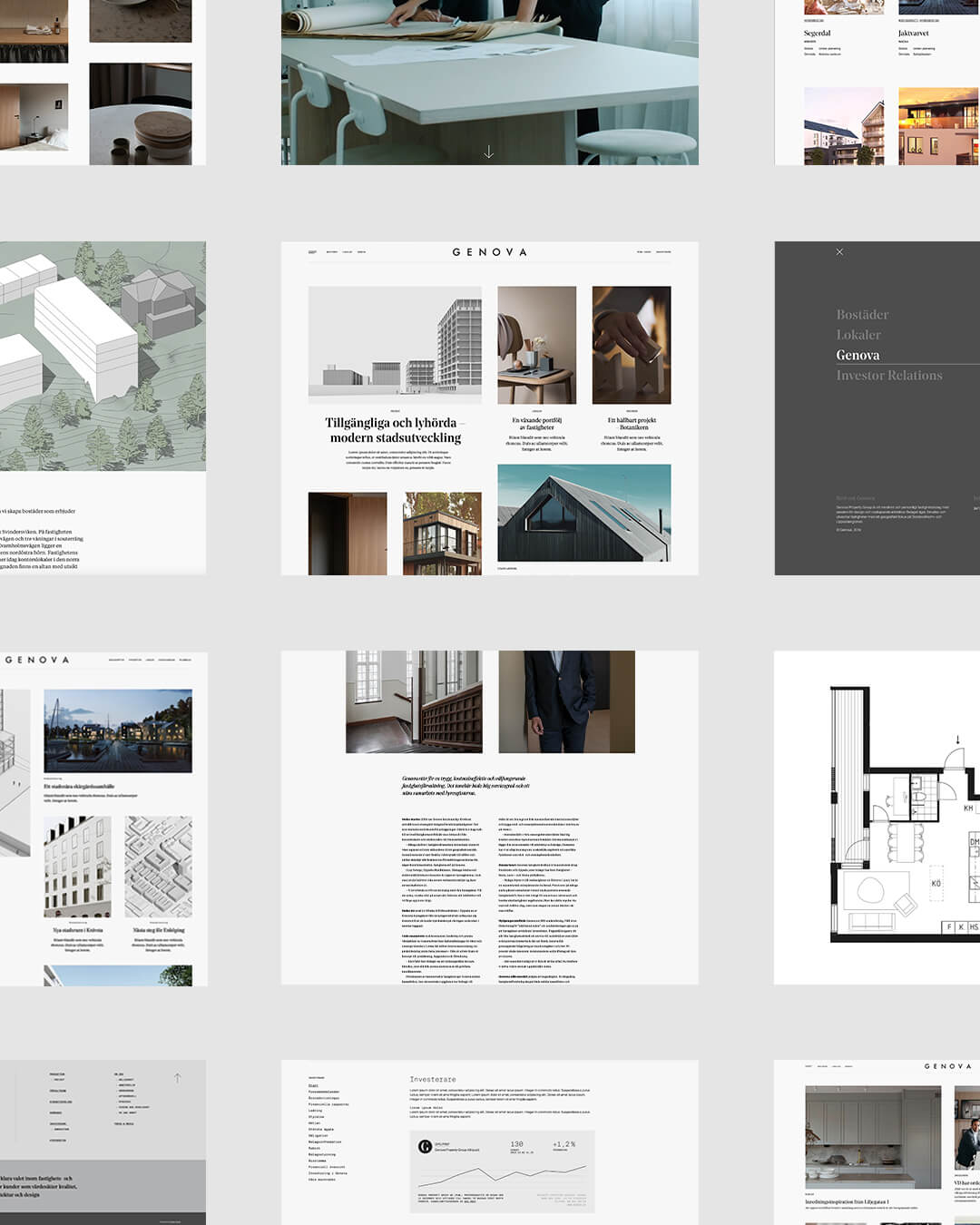
Task: Open the white building facade image
Action: pos(78,867)
